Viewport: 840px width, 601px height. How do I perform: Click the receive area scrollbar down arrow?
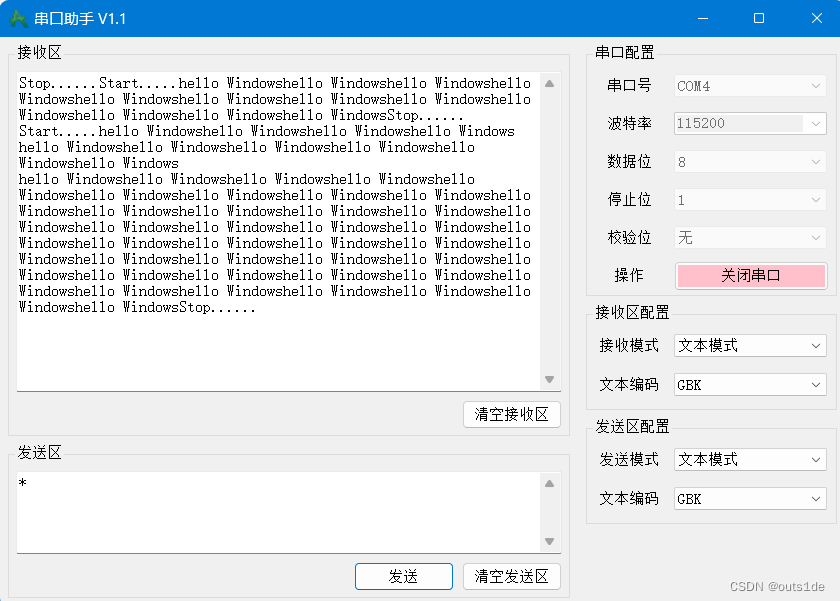coord(550,379)
